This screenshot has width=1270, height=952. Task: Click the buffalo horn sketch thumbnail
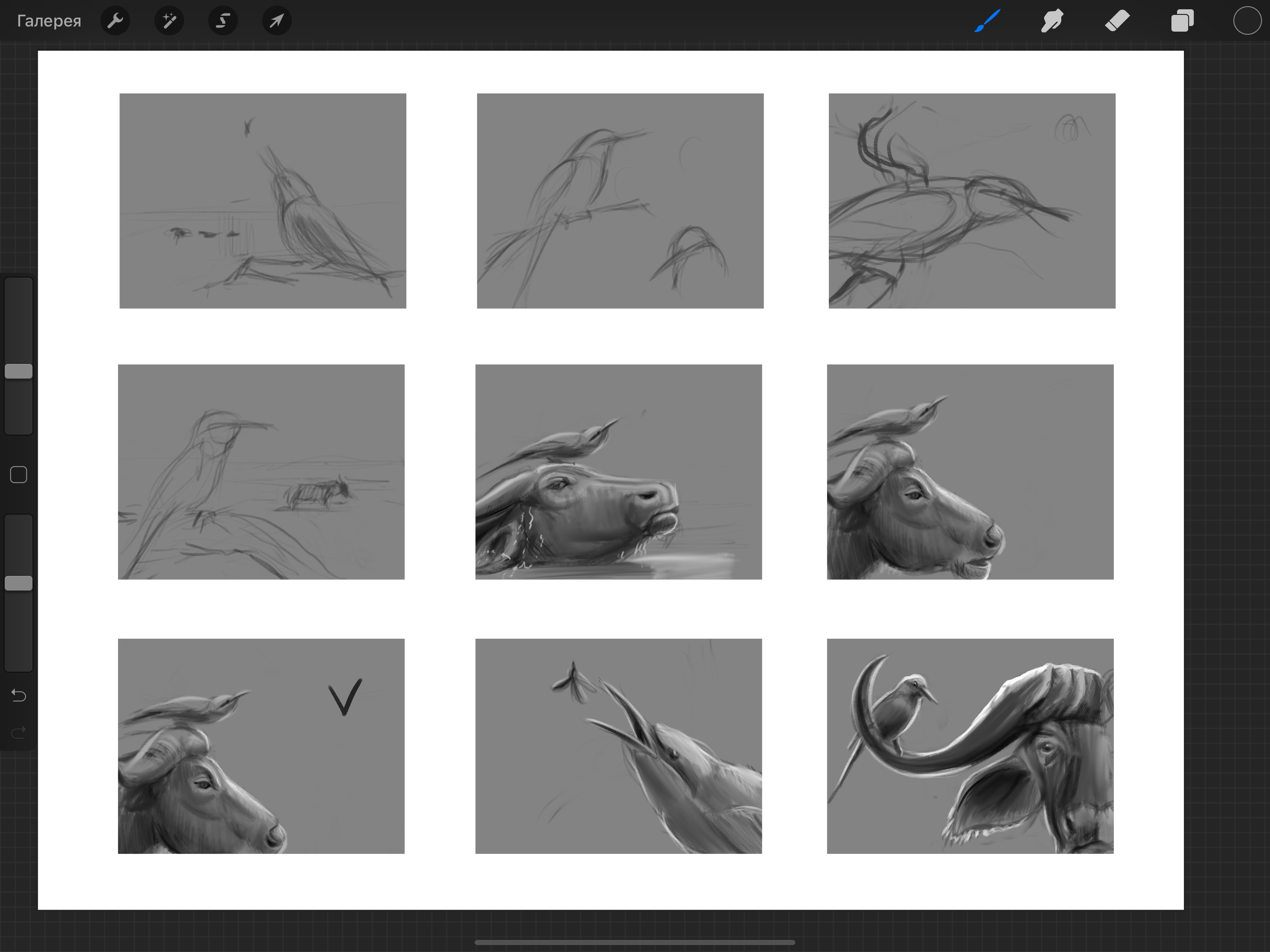[970, 746]
